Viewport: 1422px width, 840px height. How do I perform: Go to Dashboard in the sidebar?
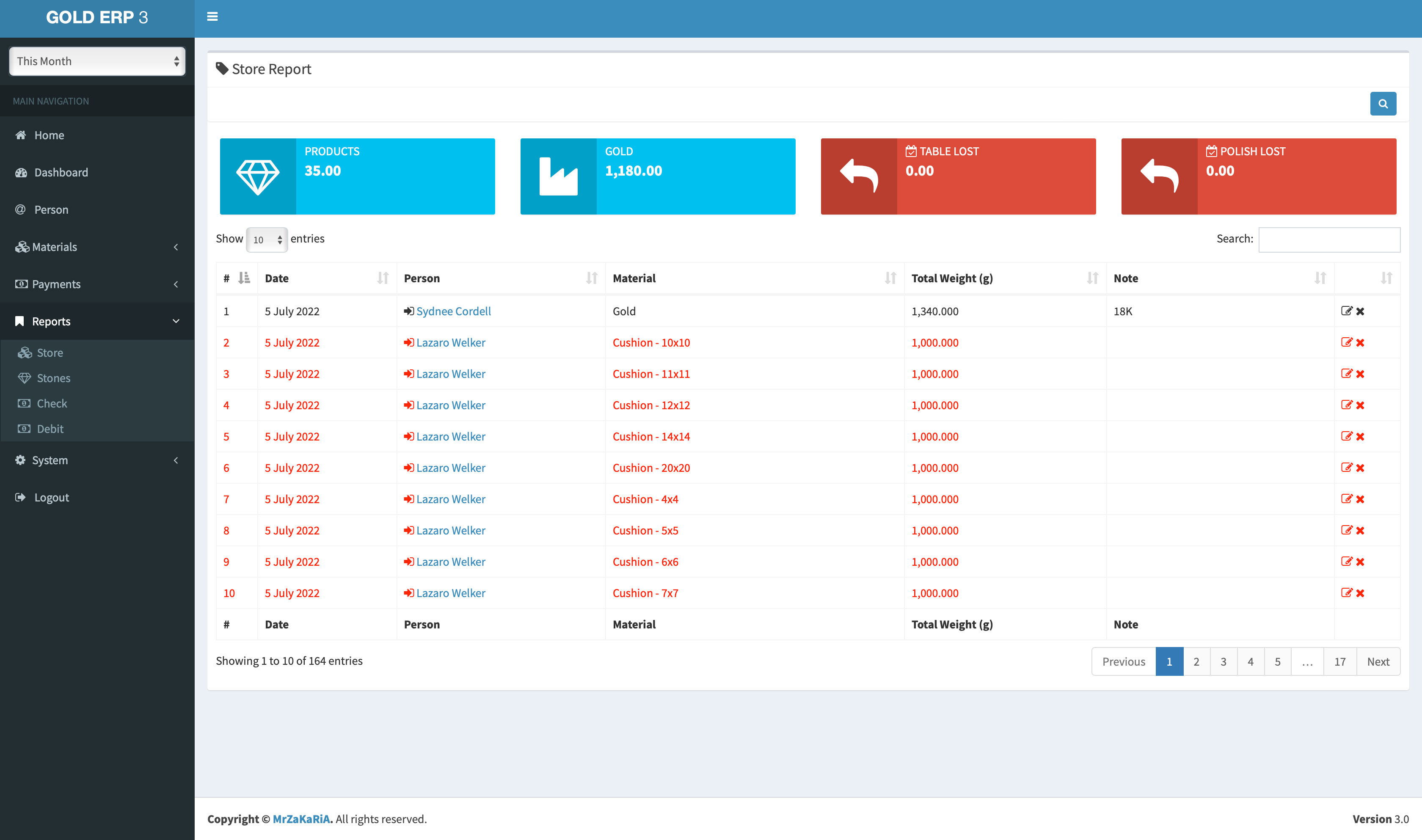[x=61, y=172]
